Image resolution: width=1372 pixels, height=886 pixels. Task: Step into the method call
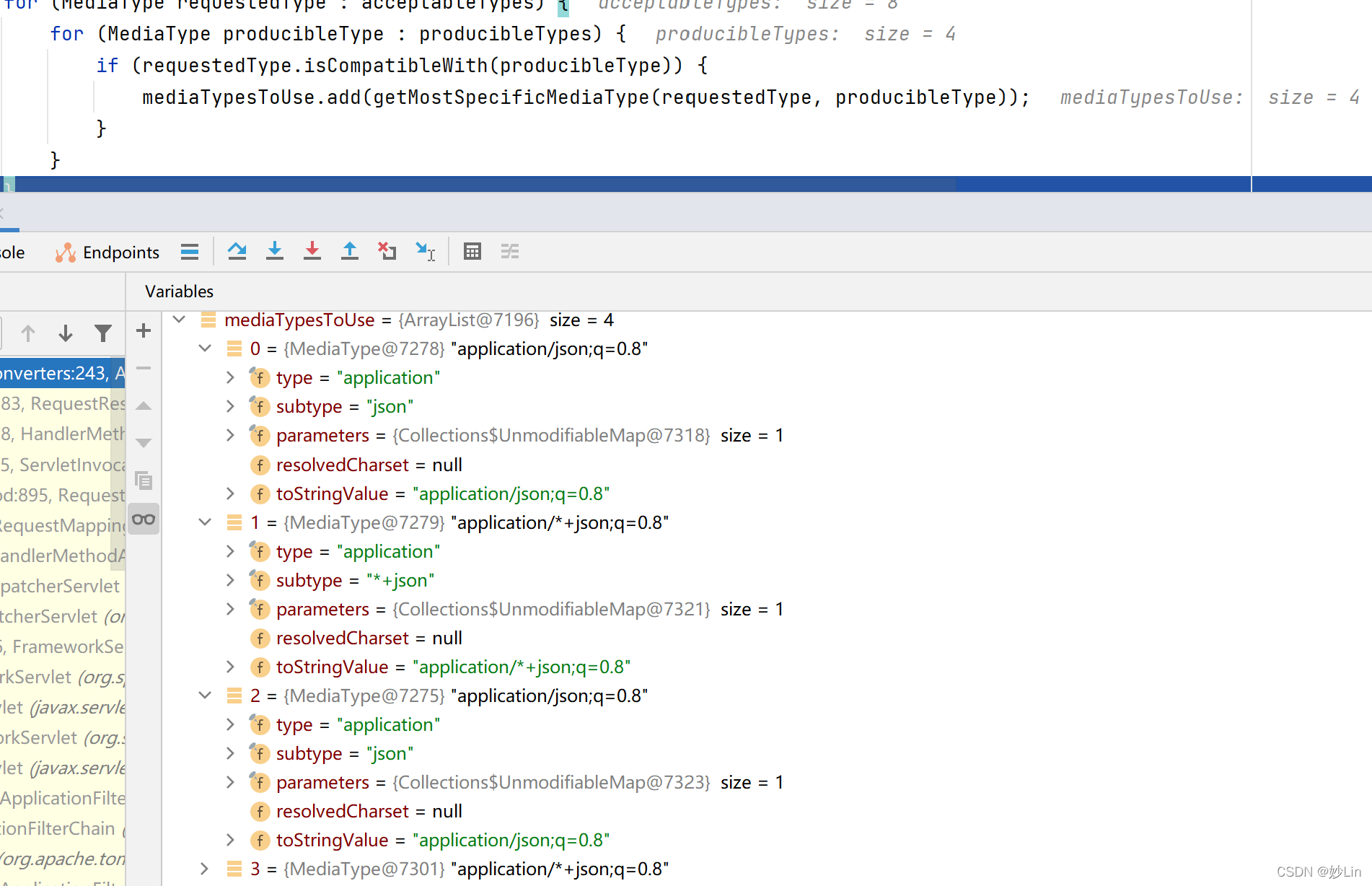(275, 251)
